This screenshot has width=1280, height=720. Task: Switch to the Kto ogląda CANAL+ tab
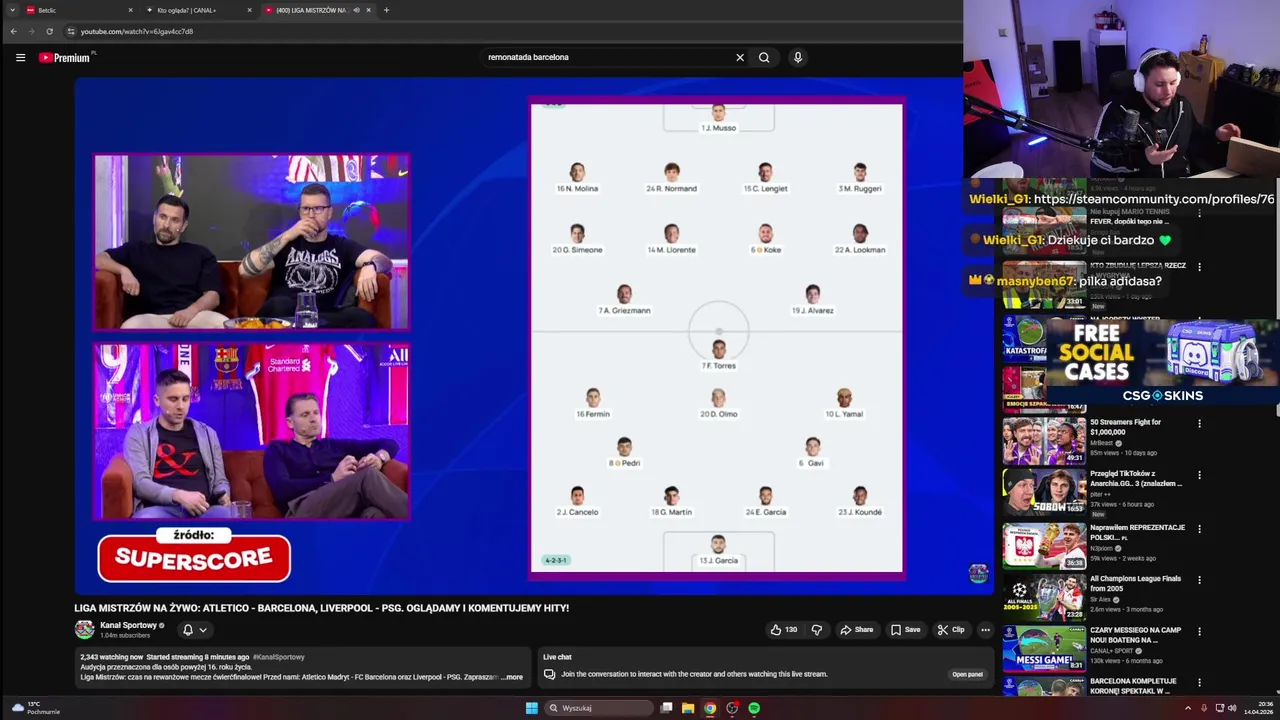click(x=197, y=10)
